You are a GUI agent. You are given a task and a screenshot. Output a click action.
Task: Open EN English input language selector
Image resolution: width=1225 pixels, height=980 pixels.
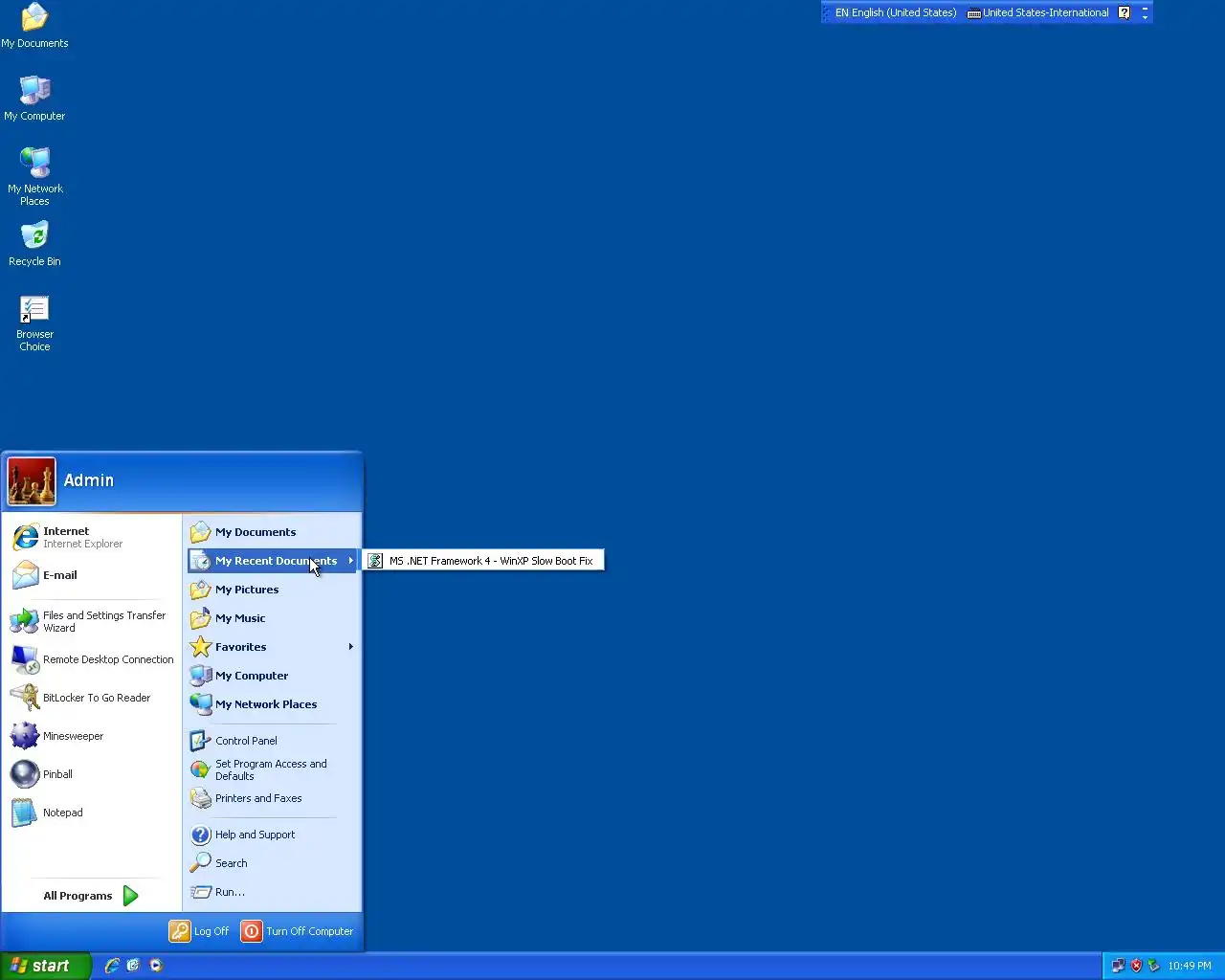tap(895, 12)
